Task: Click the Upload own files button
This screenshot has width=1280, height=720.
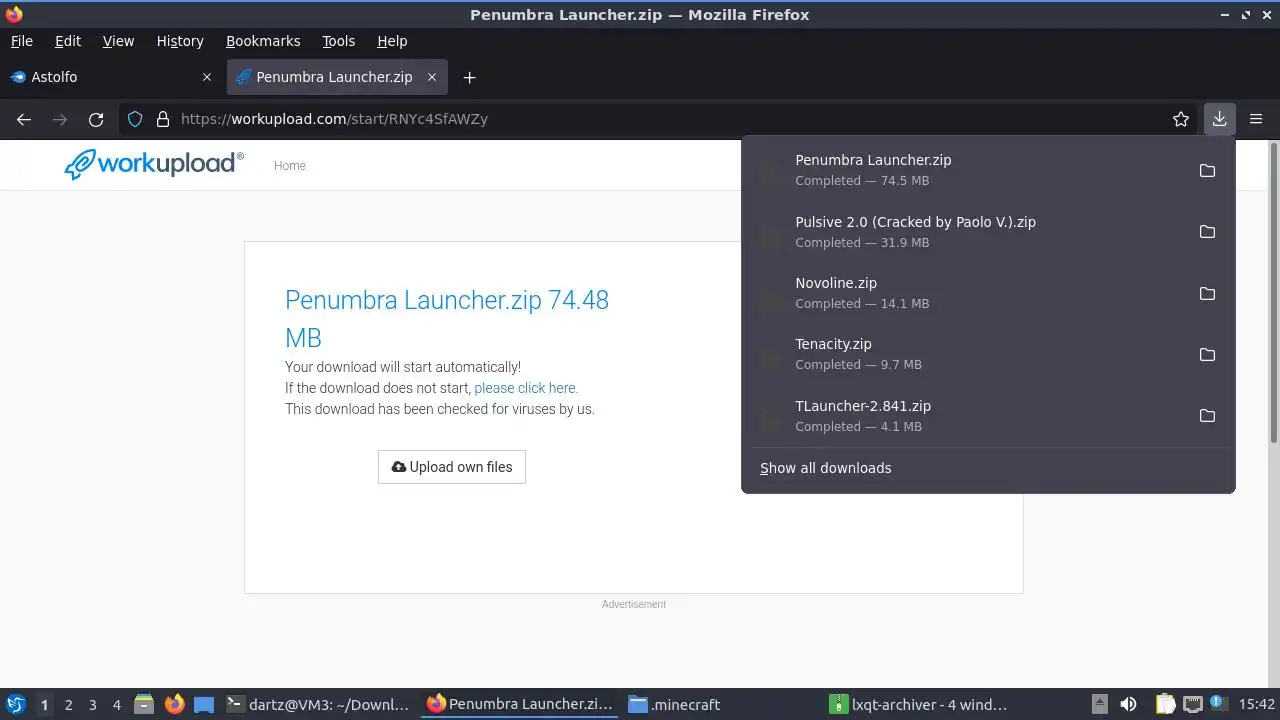Action: [452, 467]
